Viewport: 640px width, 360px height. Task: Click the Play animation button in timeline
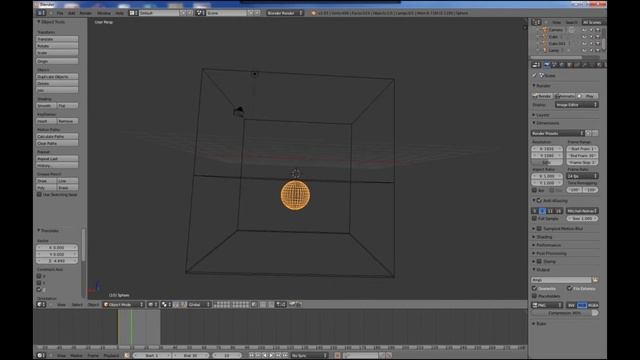[271, 355]
